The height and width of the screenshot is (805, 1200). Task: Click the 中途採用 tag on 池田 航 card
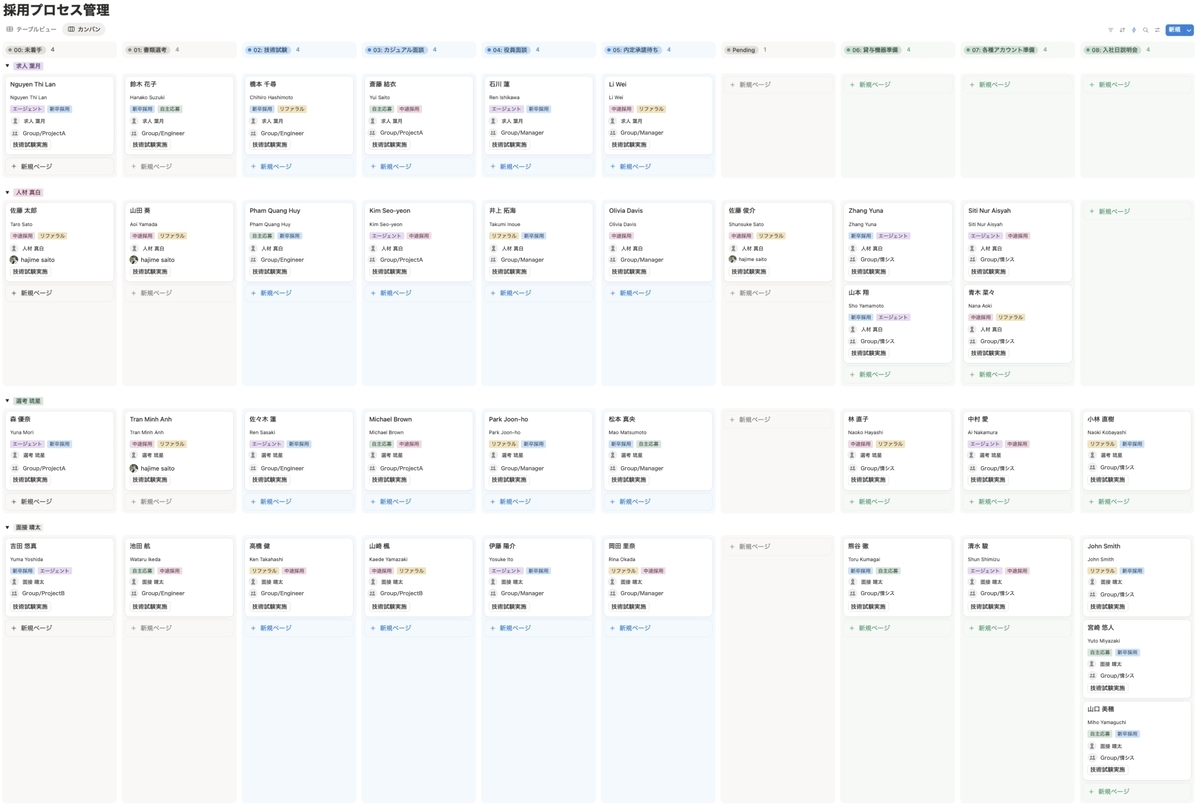coord(169,571)
